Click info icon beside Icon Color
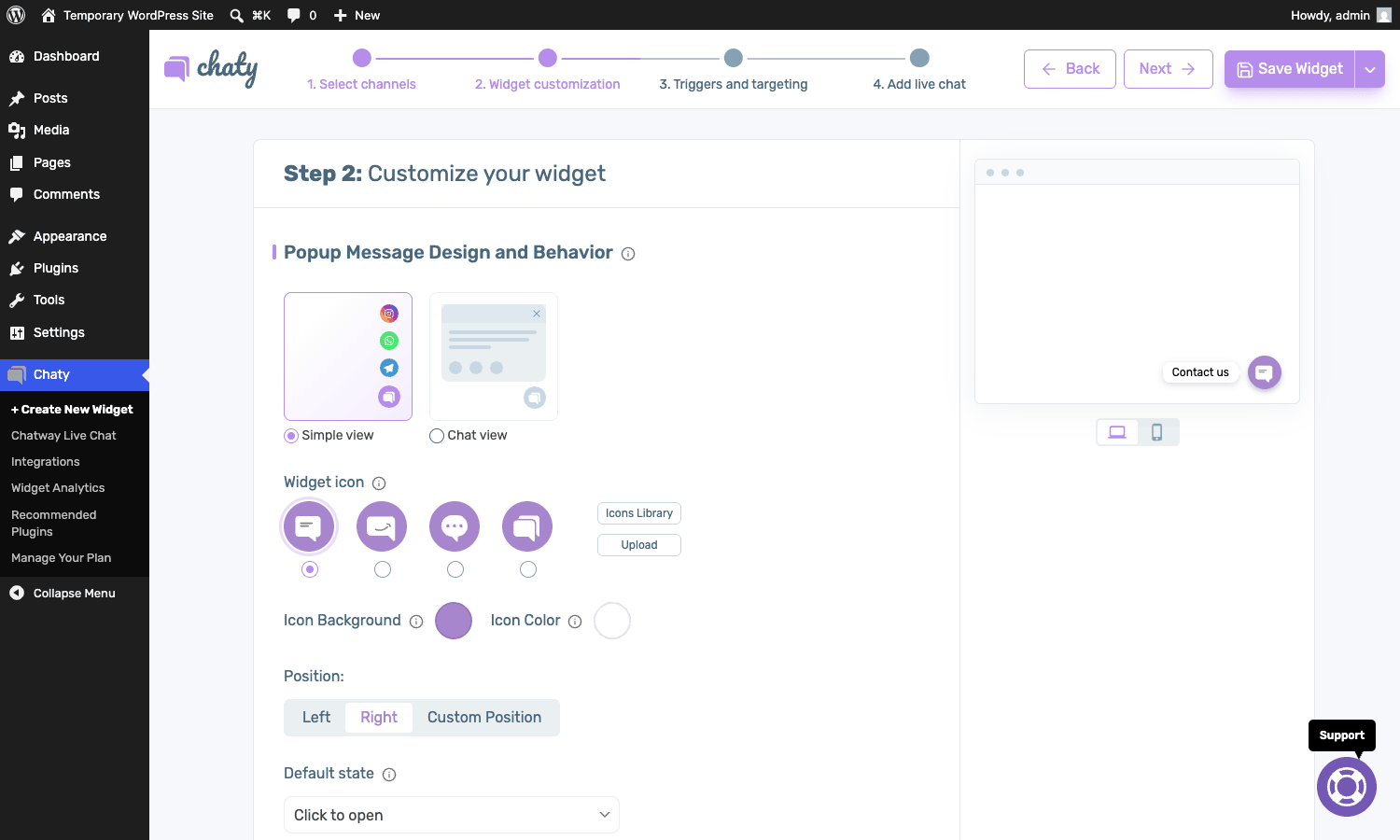 (575, 622)
